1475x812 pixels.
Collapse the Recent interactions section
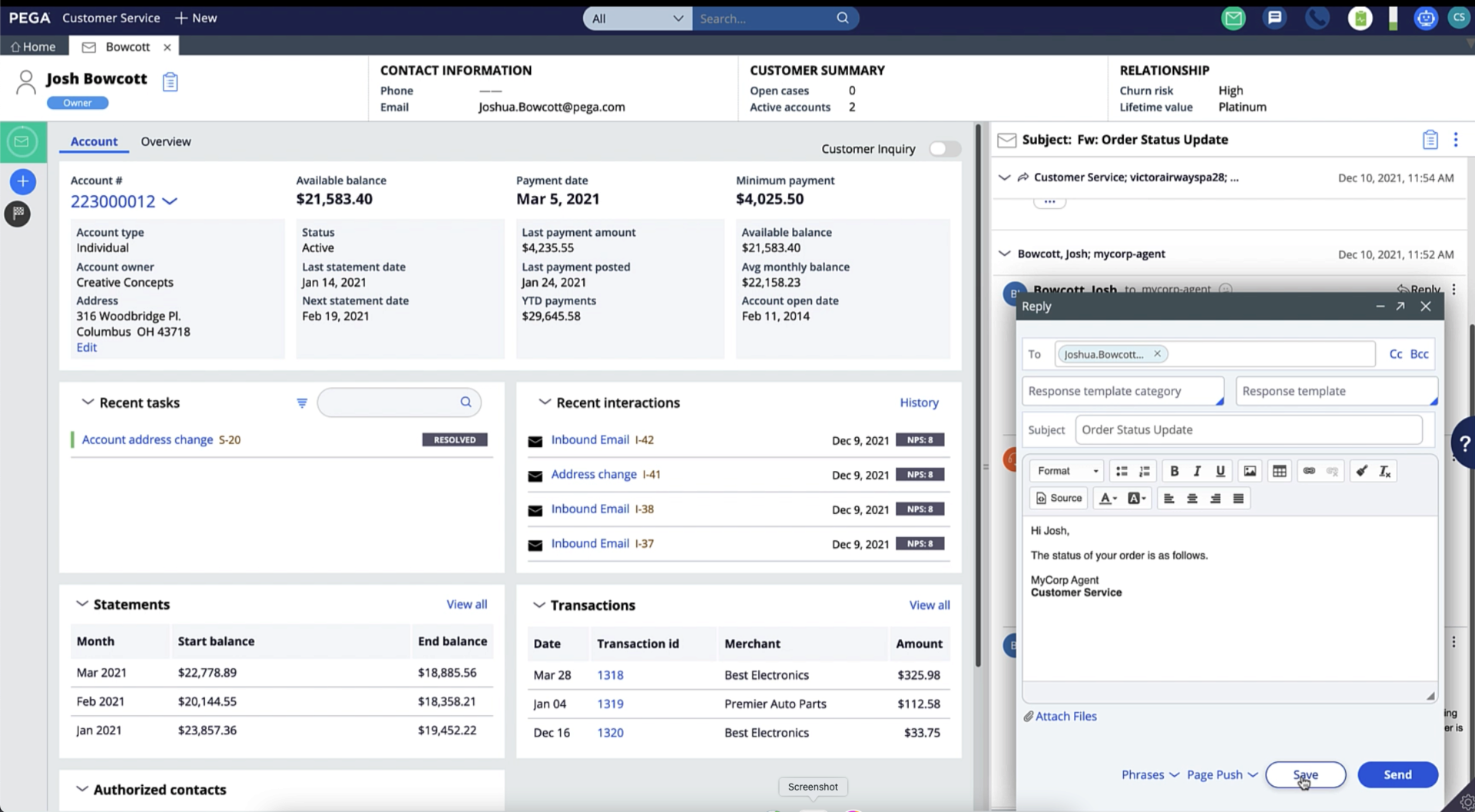tap(545, 403)
